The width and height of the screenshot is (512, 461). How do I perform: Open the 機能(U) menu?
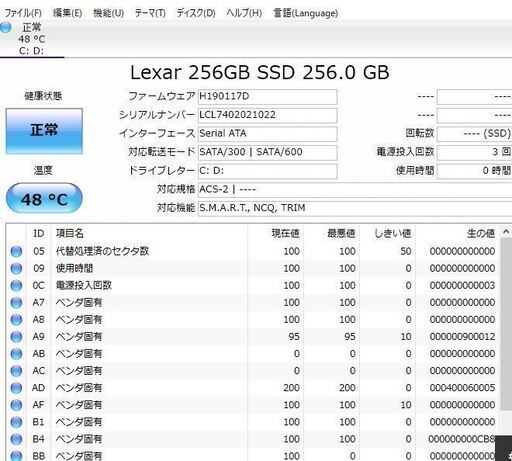108,13
